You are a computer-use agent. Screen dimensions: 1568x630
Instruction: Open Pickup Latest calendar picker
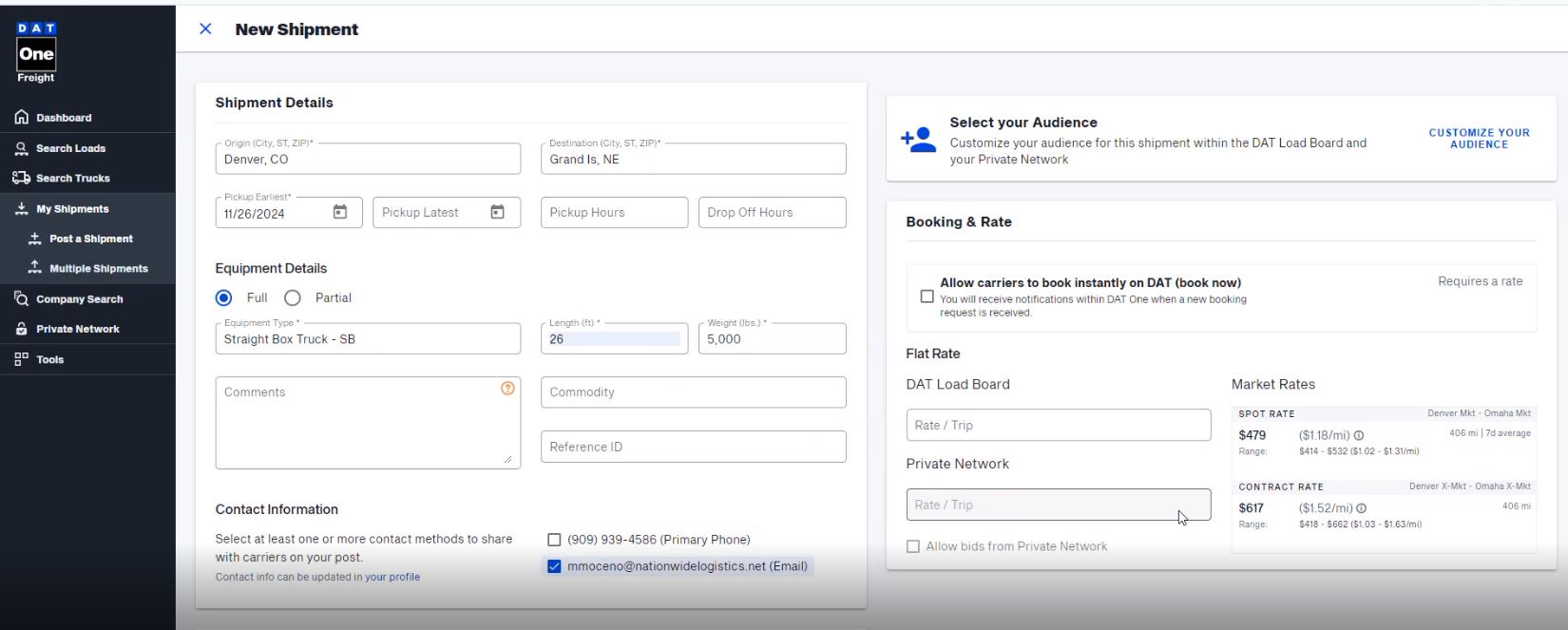click(497, 212)
